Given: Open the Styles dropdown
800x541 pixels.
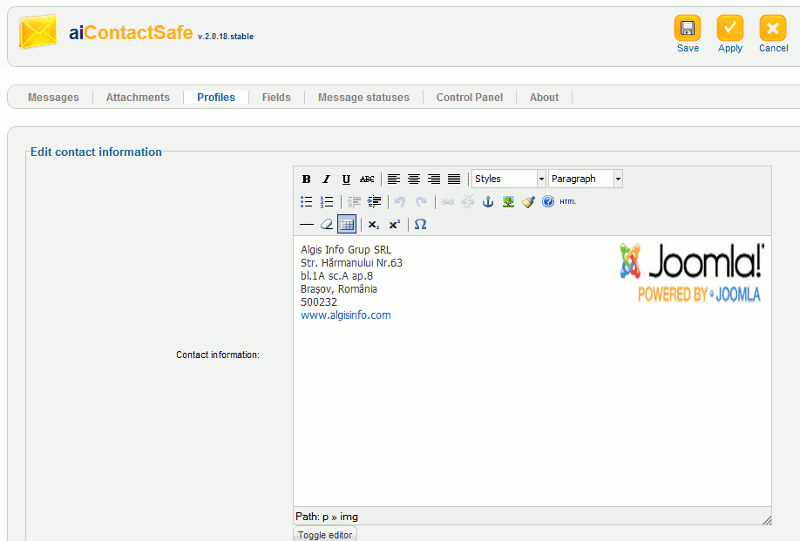Looking at the screenshot, I should point(509,179).
